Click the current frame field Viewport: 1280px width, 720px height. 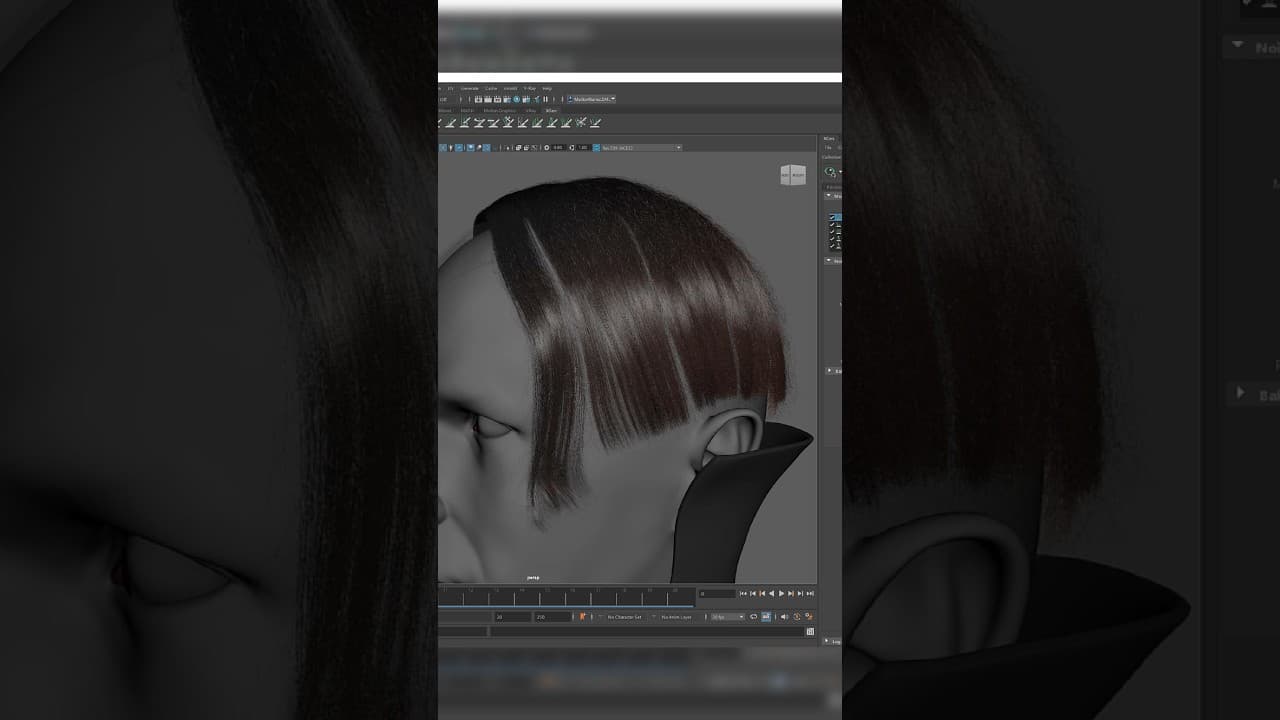point(716,594)
